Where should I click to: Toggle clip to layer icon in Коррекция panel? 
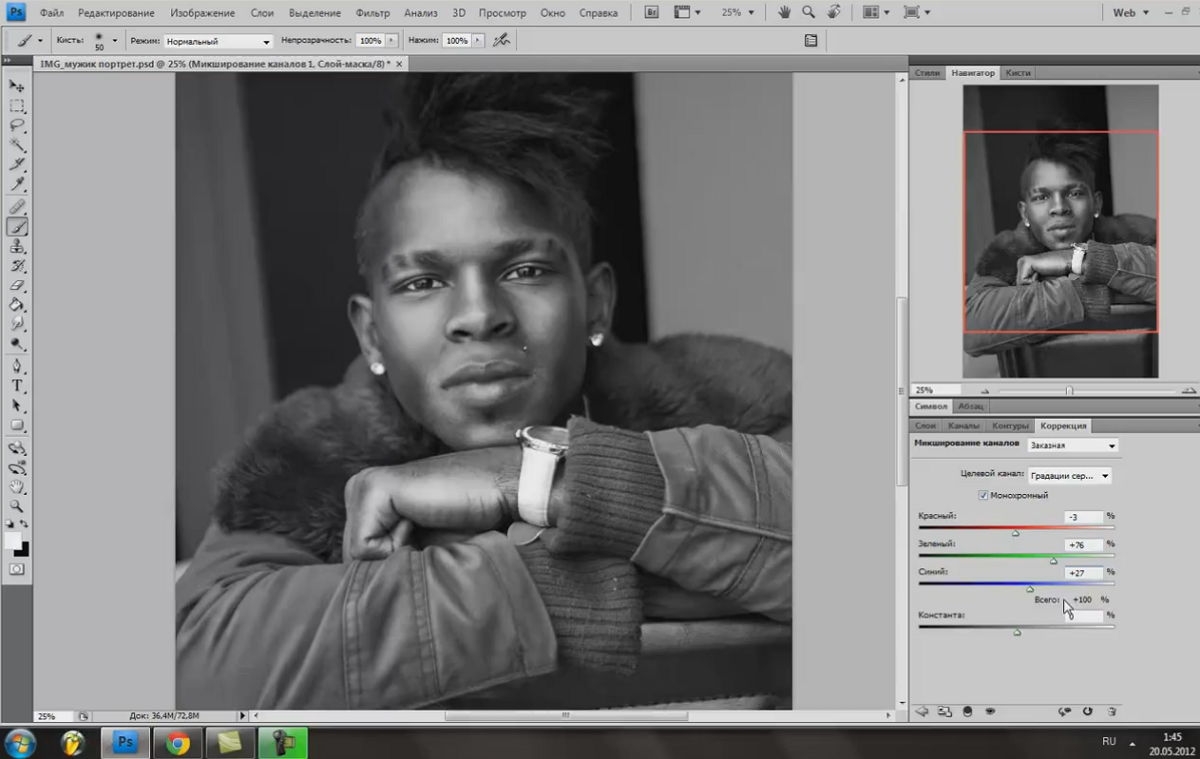point(967,711)
